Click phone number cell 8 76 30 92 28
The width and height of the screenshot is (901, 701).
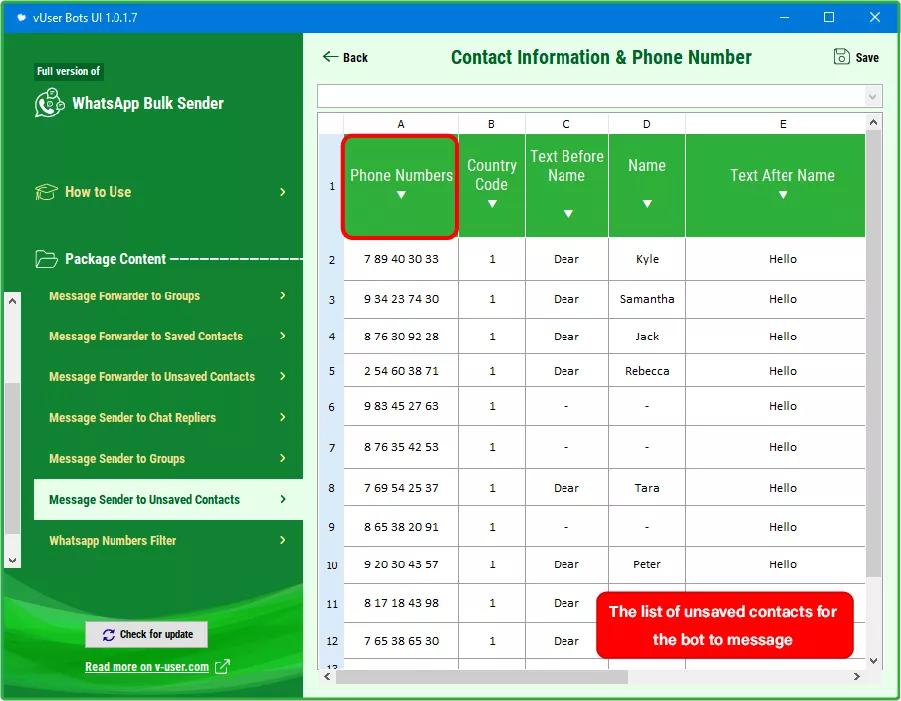pyautogui.click(x=401, y=337)
